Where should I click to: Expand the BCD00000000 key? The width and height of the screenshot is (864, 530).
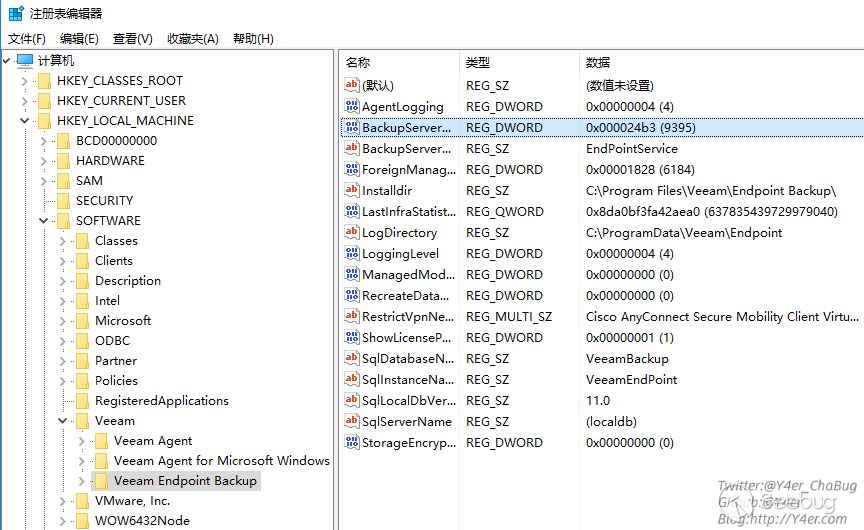click(x=44, y=141)
